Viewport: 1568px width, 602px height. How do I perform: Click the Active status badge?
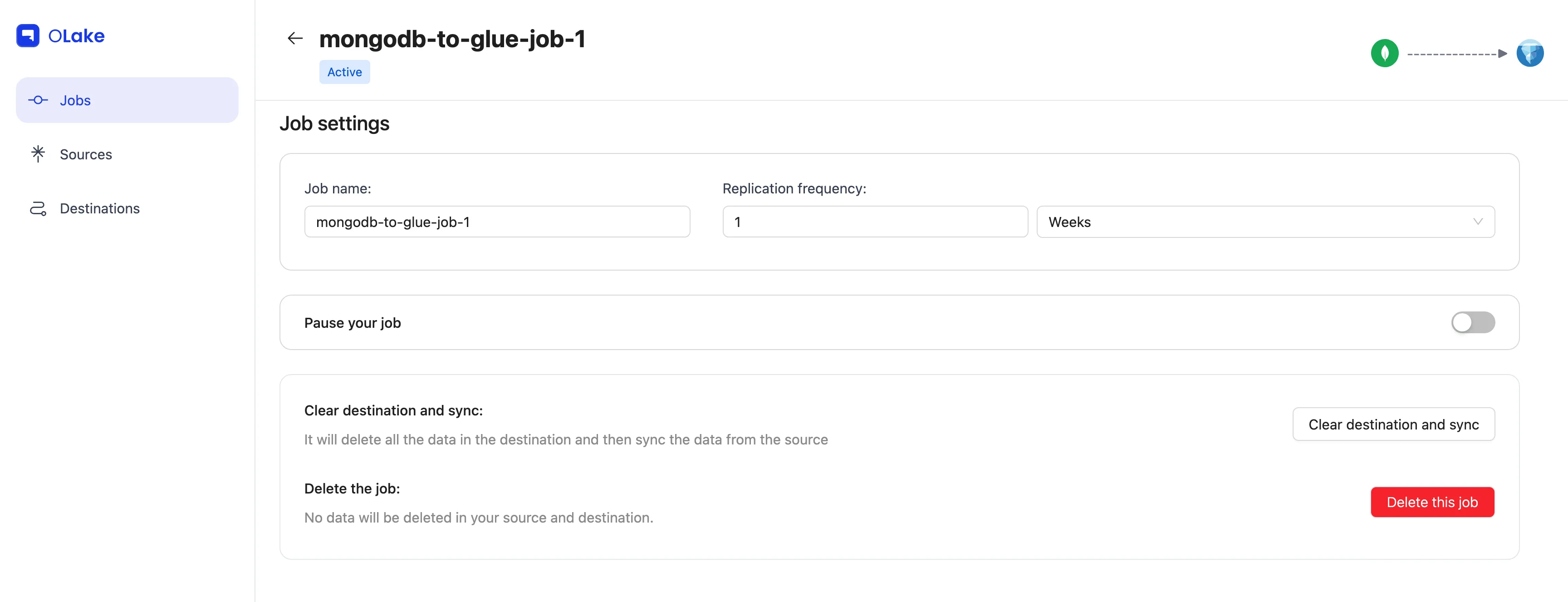[344, 72]
